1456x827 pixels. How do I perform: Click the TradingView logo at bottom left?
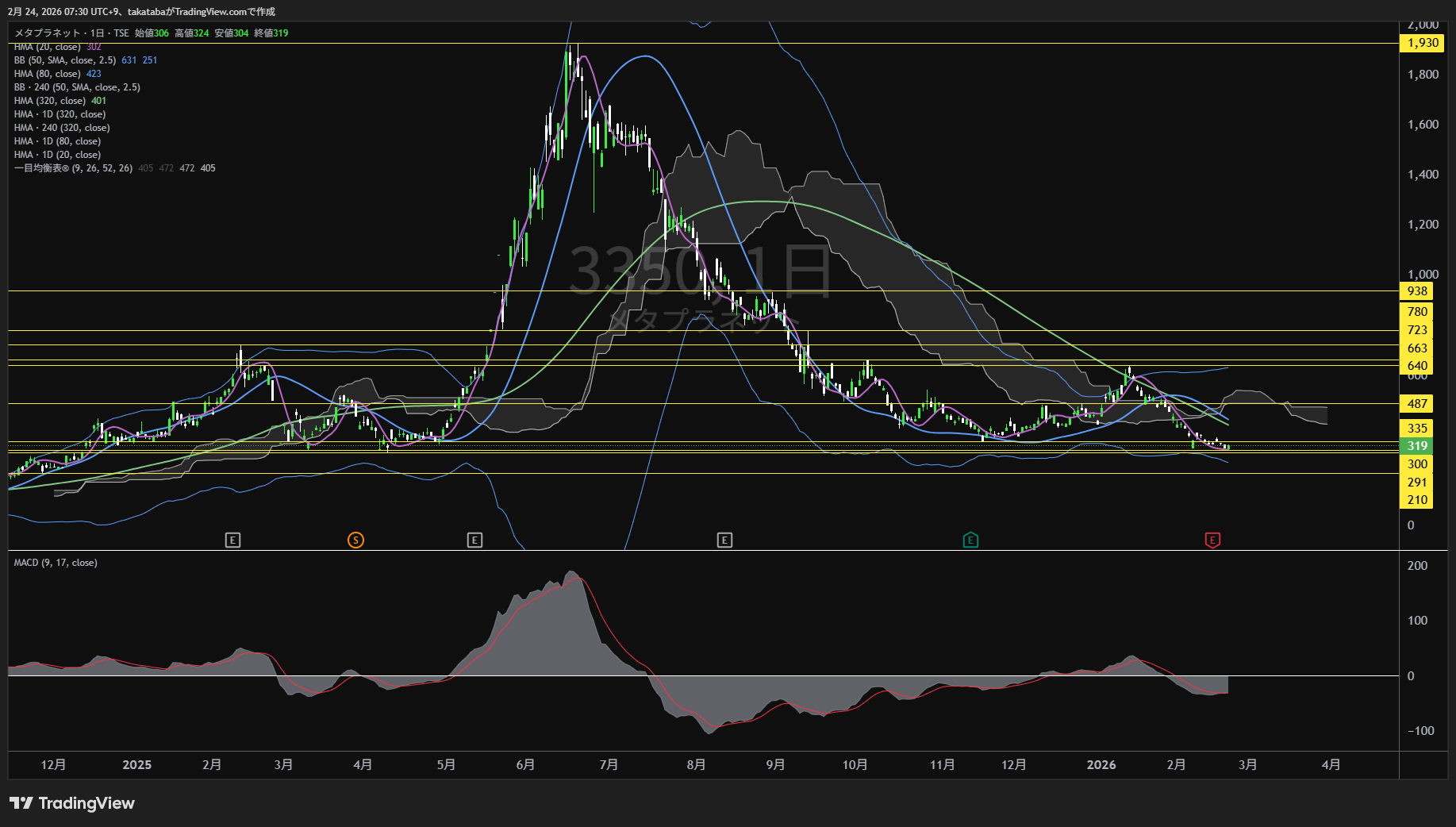pyautogui.click(x=72, y=803)
